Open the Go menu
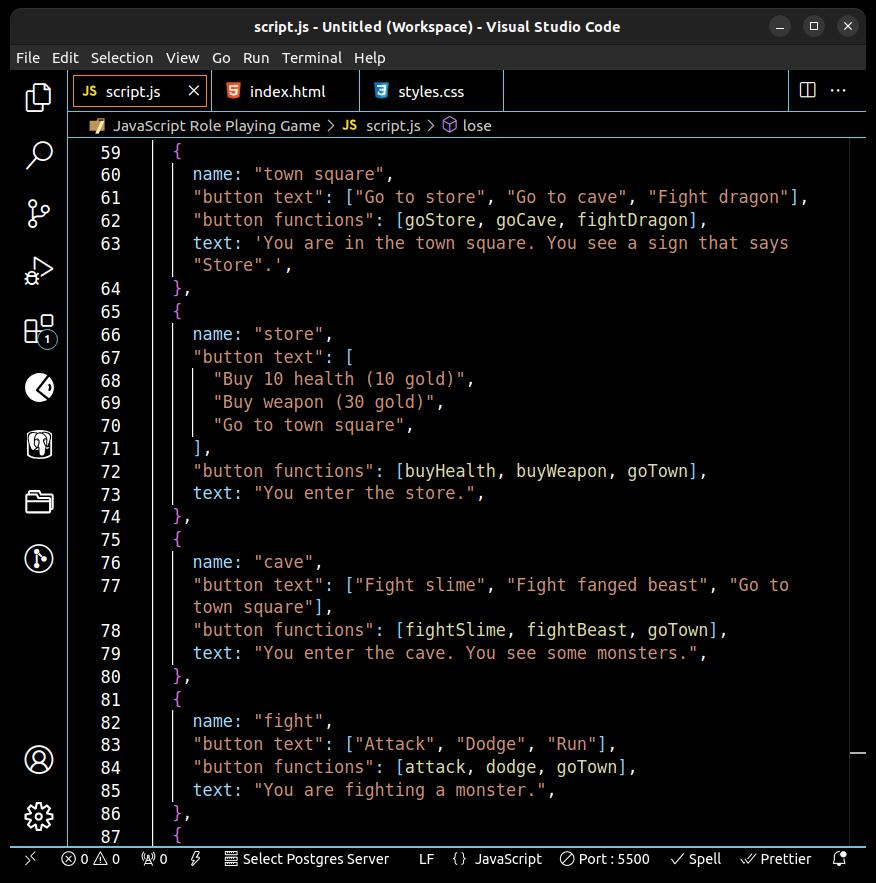Image resolution: width=876 pixels, height=883 pixels. [221, 58]
